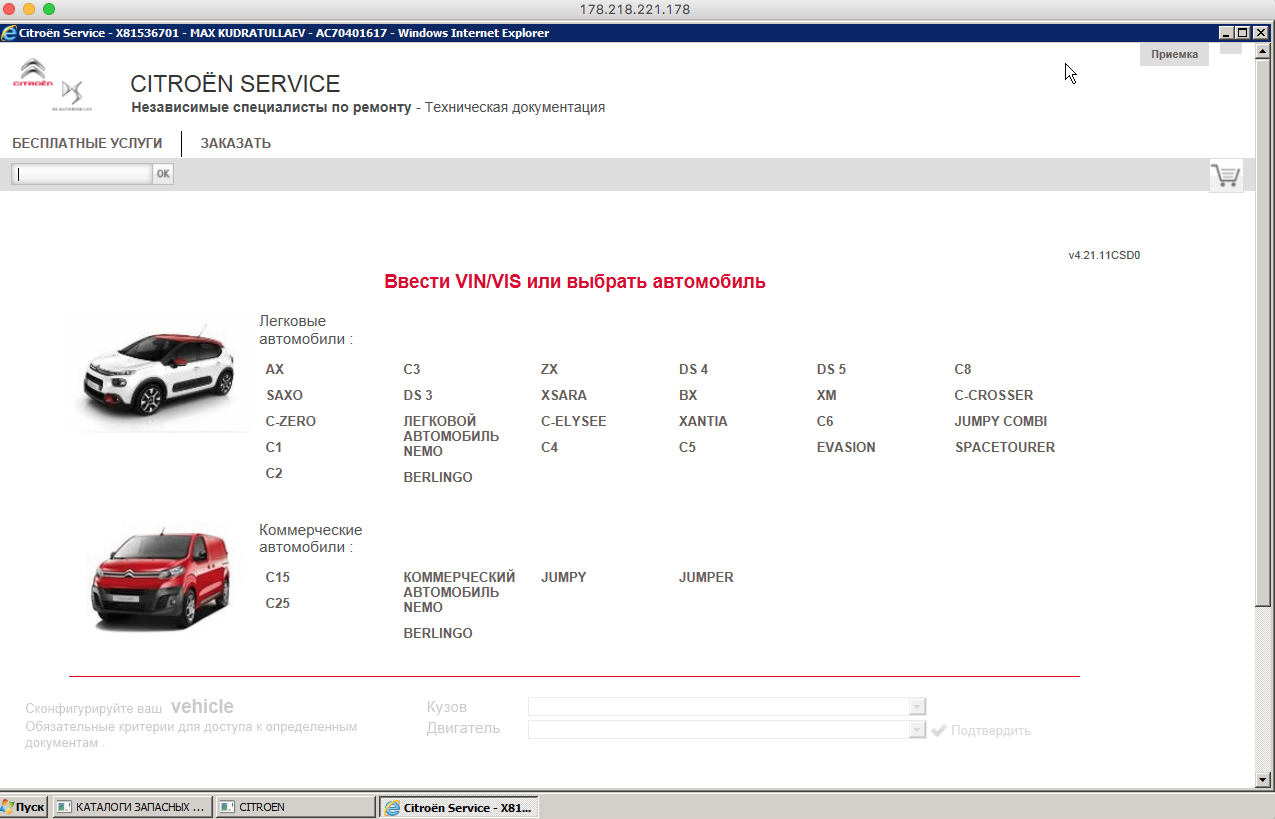This screenshot has width=1275, height=819.
Task: Choose the JUMPER commercial vehicle link
Action: (706, 577)
